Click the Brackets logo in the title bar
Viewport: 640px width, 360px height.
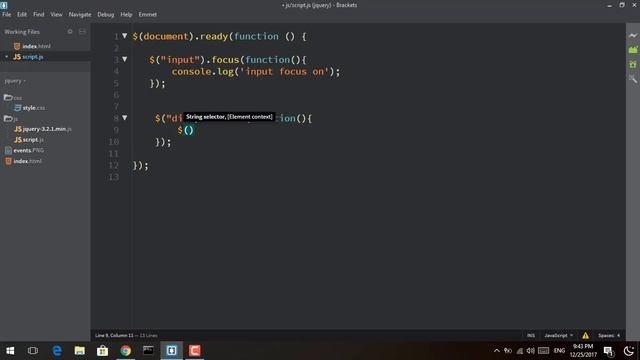tap(4, 5)
